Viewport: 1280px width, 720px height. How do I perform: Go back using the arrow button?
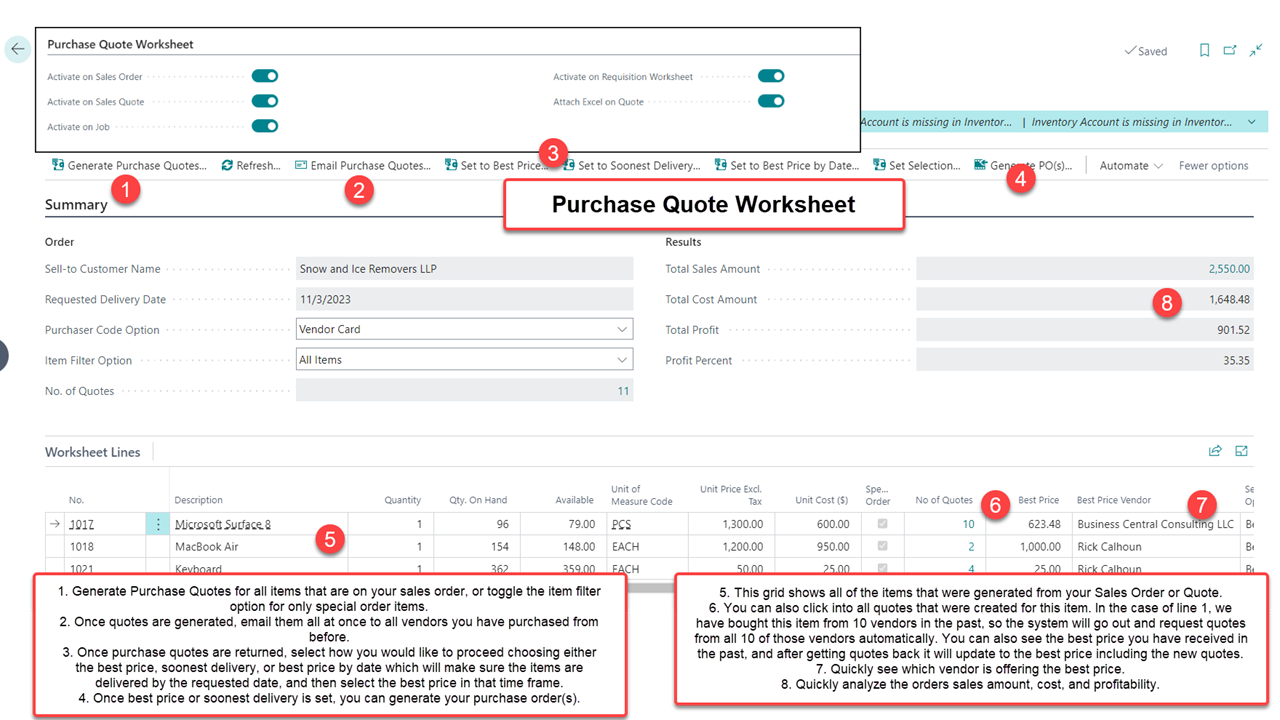click(x=18, y=49)
